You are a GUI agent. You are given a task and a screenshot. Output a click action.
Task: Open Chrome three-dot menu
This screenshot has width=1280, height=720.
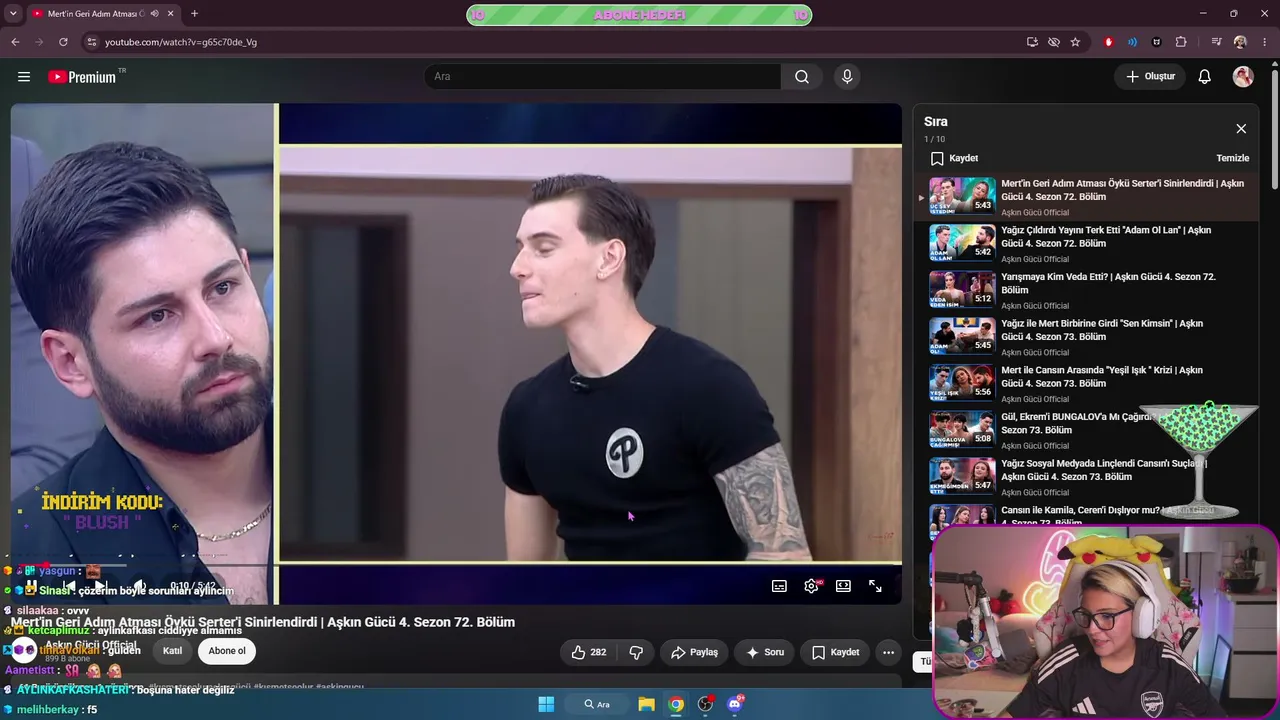pyautogui.click(x=1265, y=42)
